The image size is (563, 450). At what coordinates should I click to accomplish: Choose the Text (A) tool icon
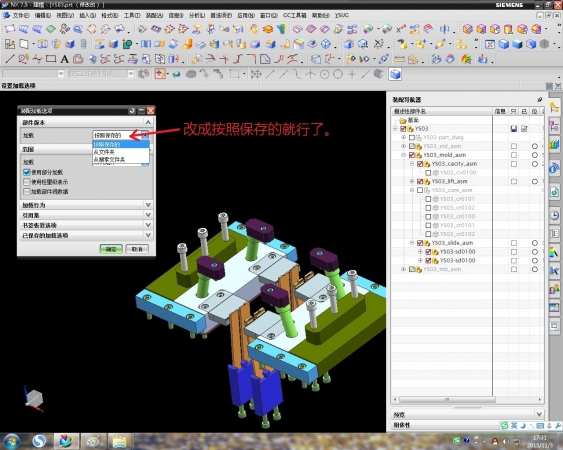(x=65, y=59)
